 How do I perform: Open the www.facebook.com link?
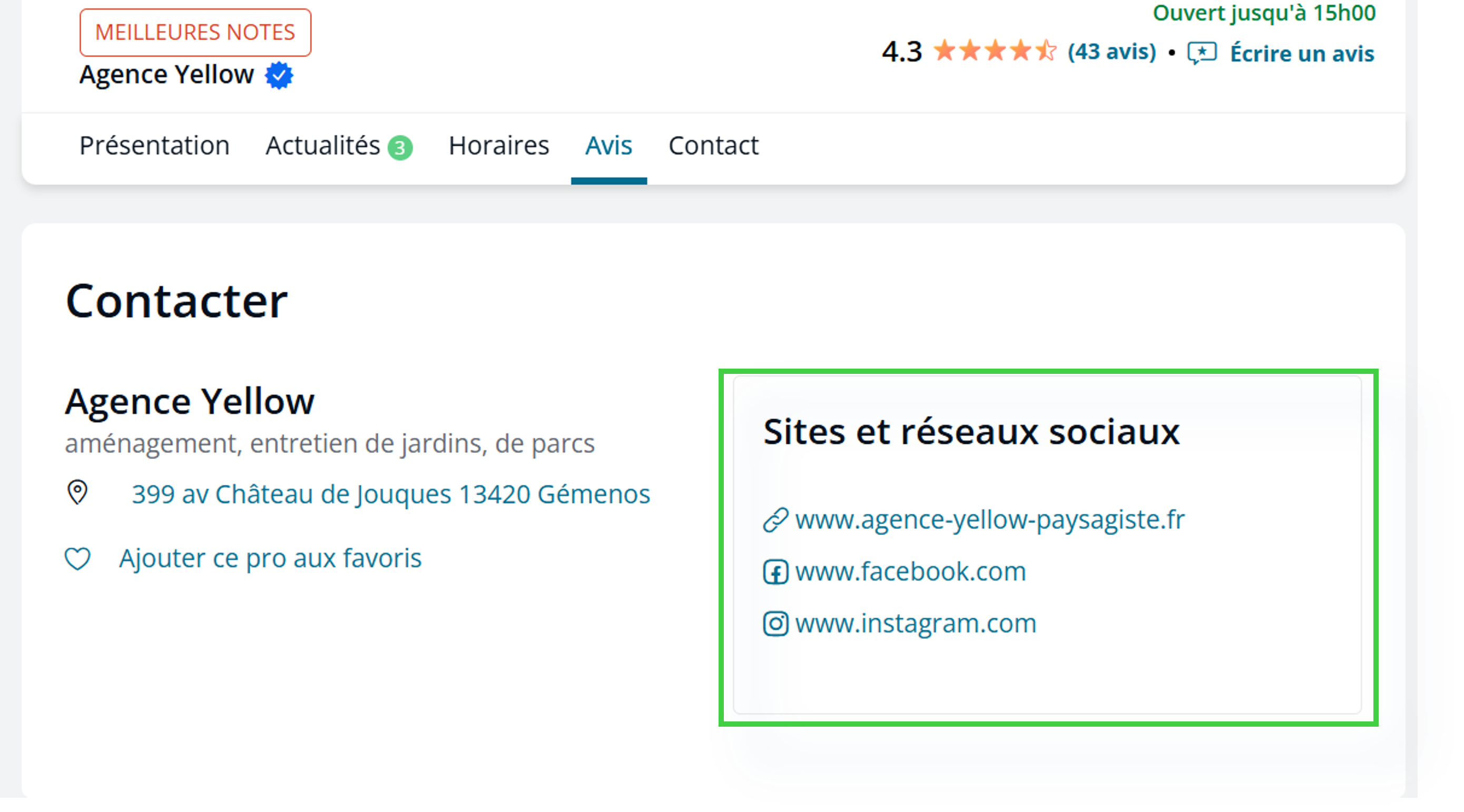(x=910, y=572)
